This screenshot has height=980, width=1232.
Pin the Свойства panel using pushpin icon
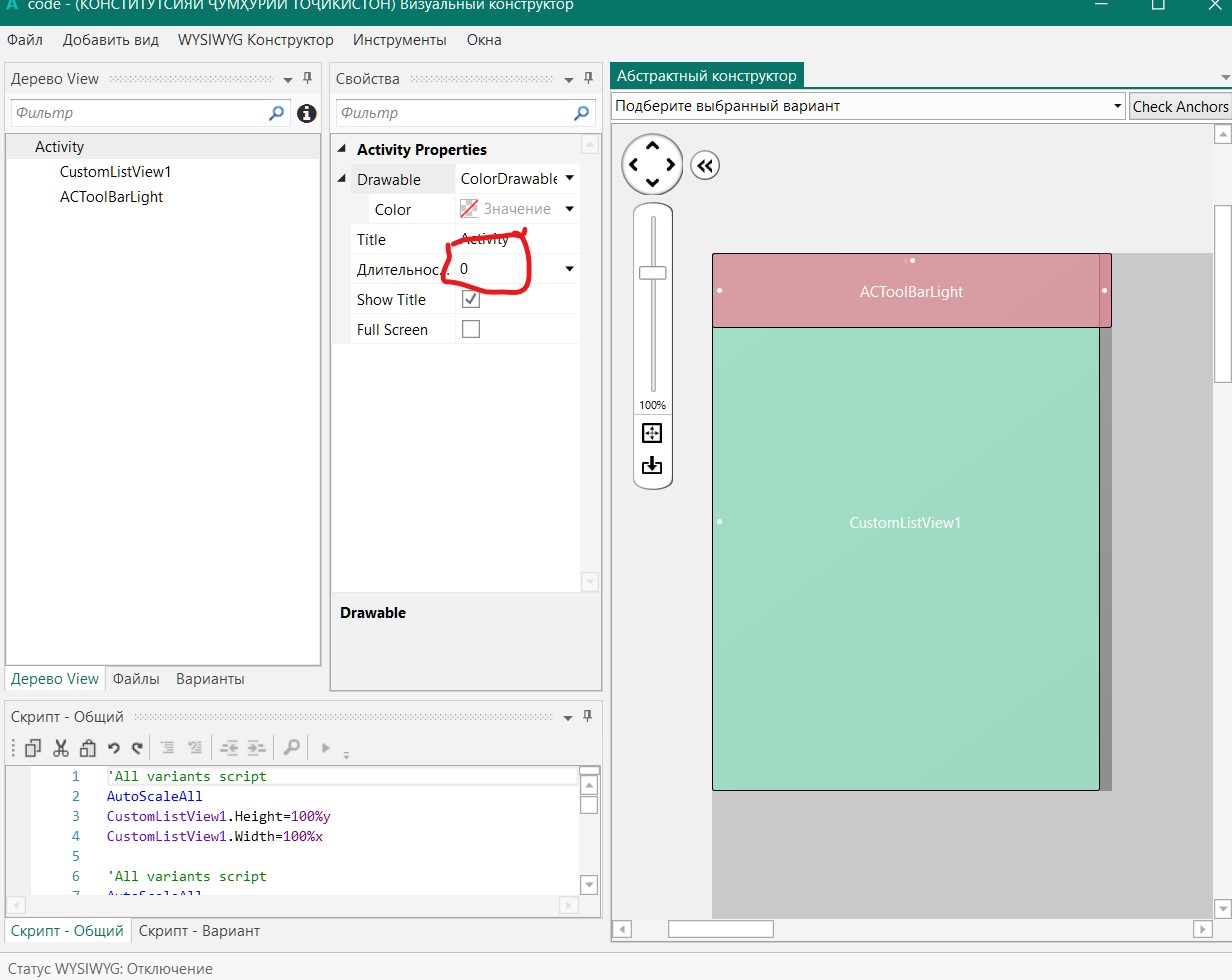click(587, 79)
